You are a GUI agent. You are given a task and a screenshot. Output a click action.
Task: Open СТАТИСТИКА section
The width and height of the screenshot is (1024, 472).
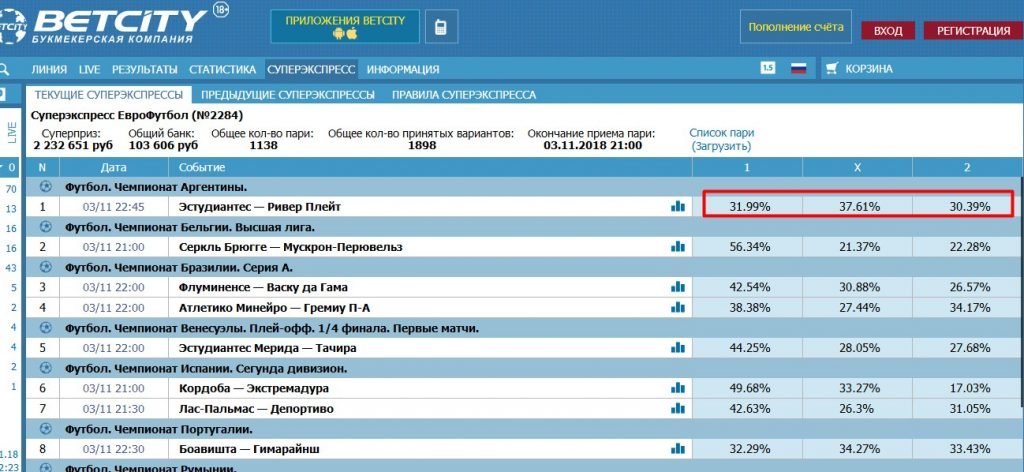point(223,69)
